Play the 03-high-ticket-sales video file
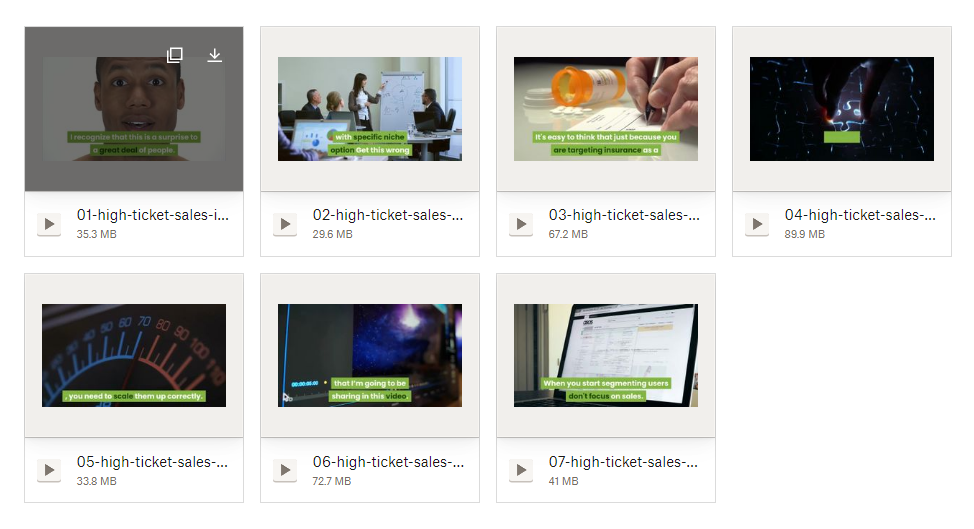Image resolution: width=974 pixels, height=529 pixels. pyautogui.click(x=521, y=224)
